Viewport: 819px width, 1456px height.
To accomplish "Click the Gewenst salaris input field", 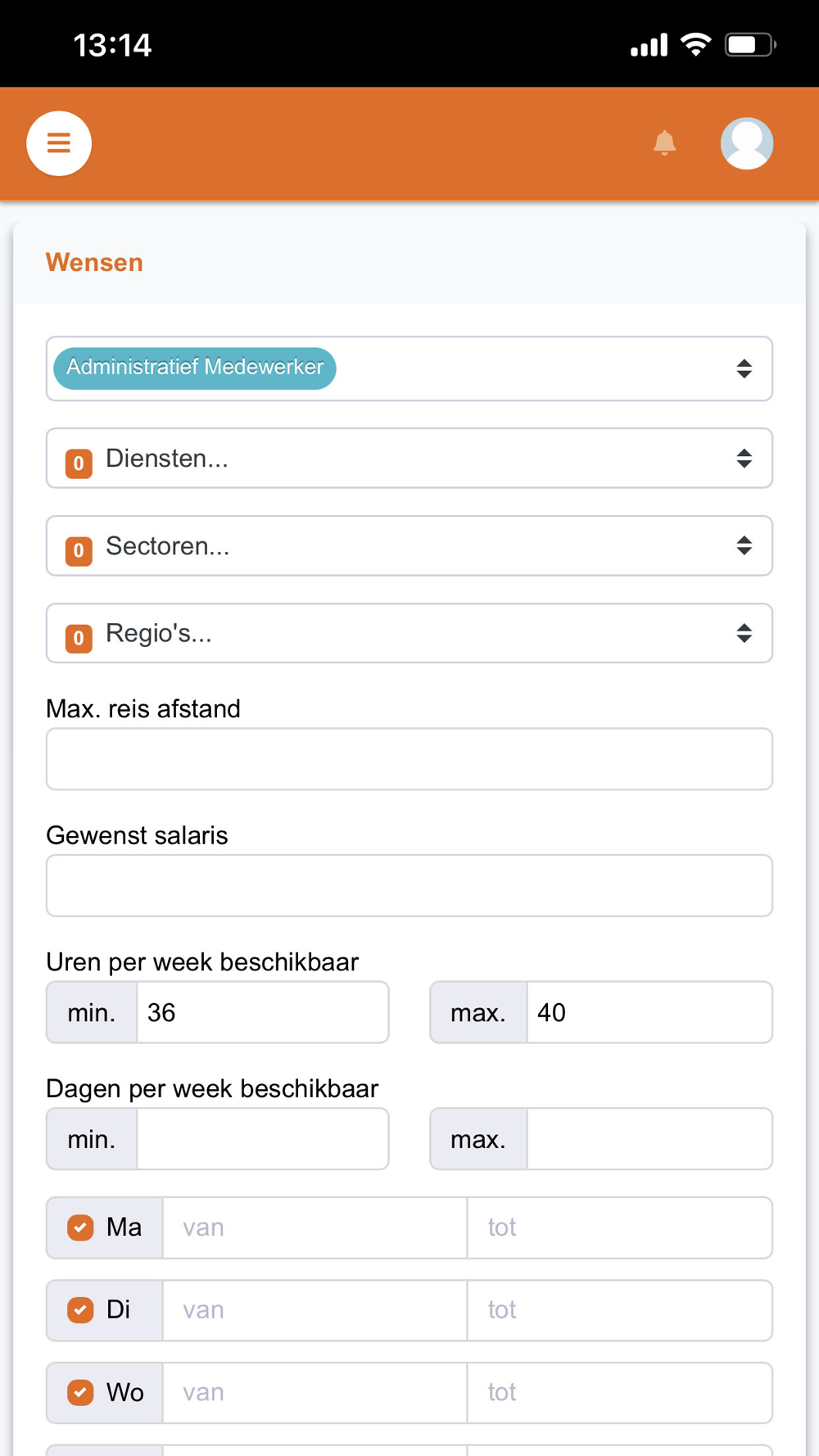I will point(409,886).
